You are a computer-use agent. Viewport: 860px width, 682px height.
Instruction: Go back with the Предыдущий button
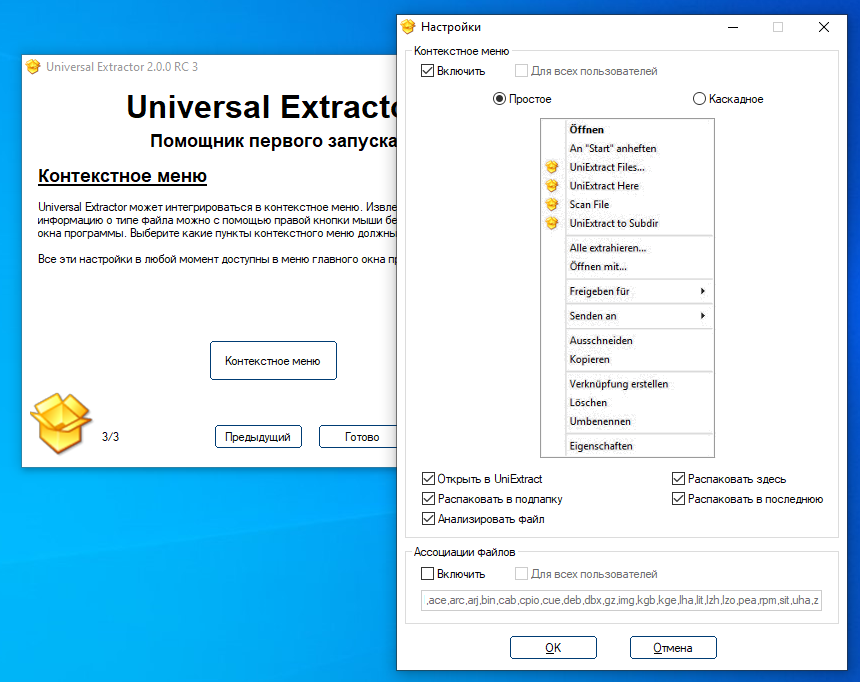258,437
